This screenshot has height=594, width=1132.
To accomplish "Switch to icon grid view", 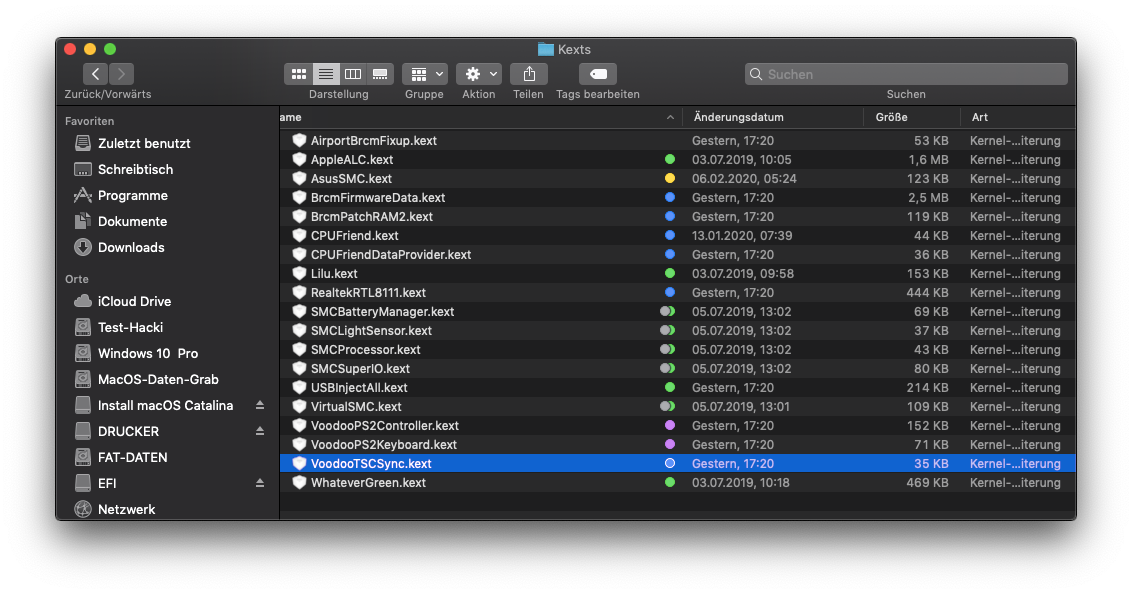I will (298, 74).
